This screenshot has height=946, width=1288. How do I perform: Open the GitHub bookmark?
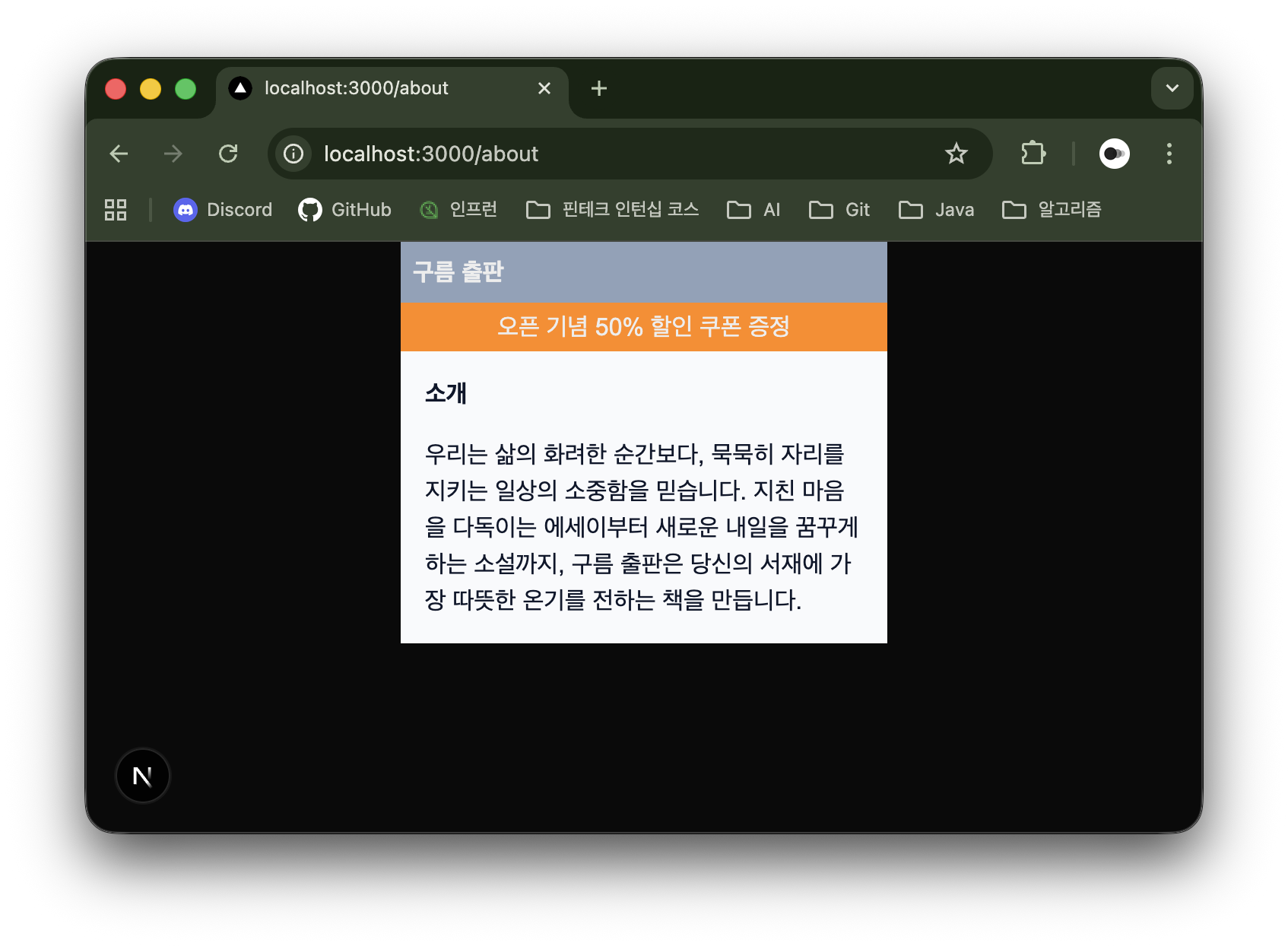click(x=344, y=210)
